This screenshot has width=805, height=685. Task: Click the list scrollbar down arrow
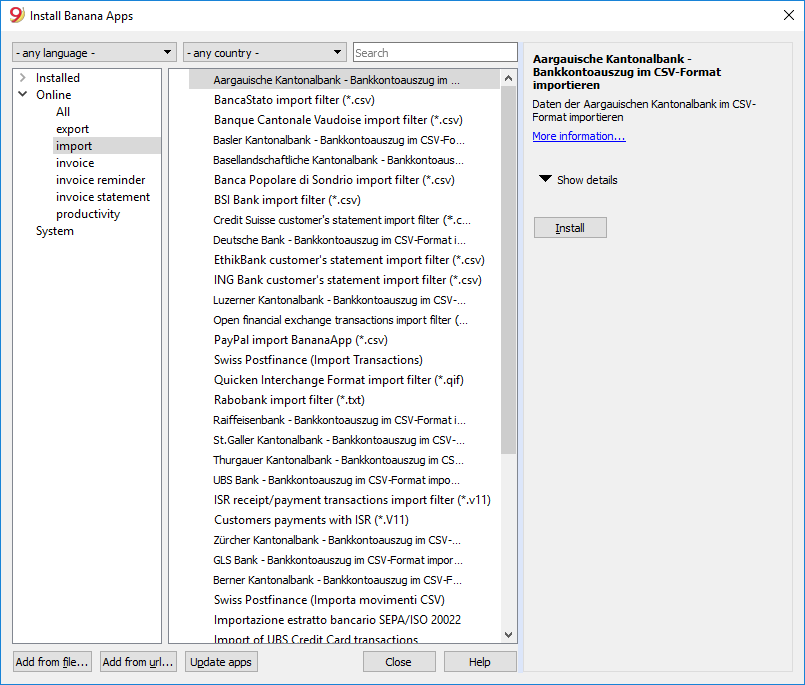(x=508, y=635)
